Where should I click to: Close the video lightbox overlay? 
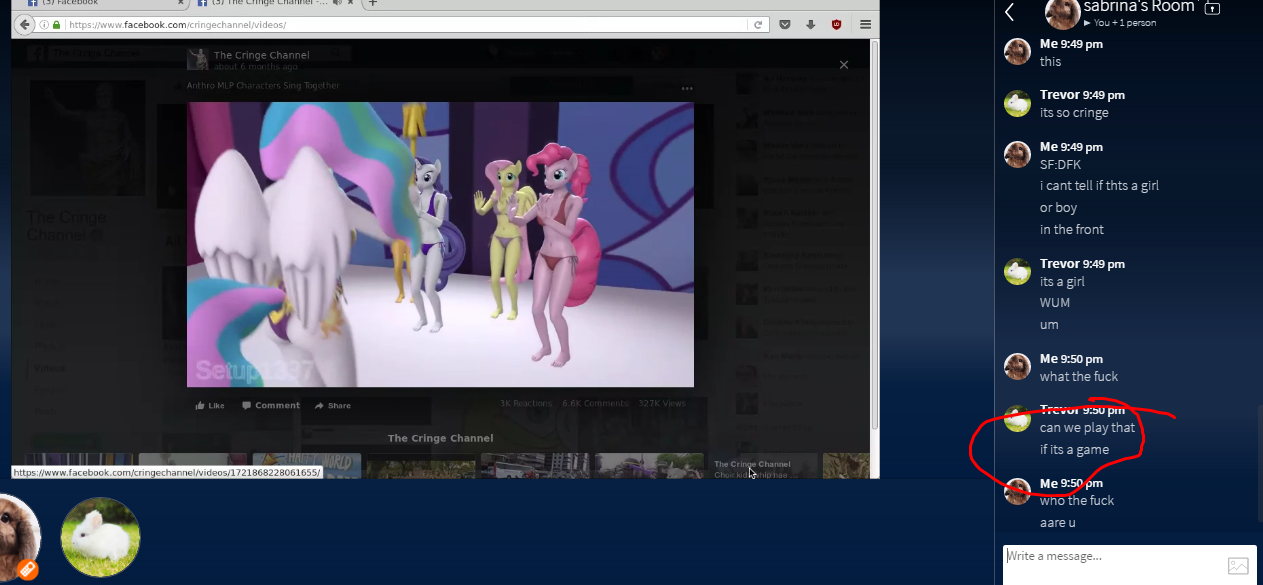point(843,65)
